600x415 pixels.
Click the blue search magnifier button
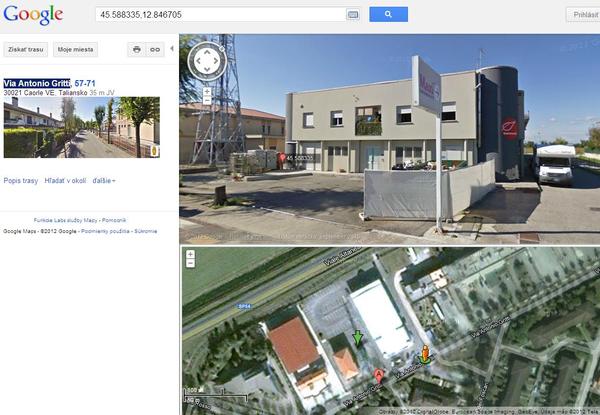coord(388,15)
